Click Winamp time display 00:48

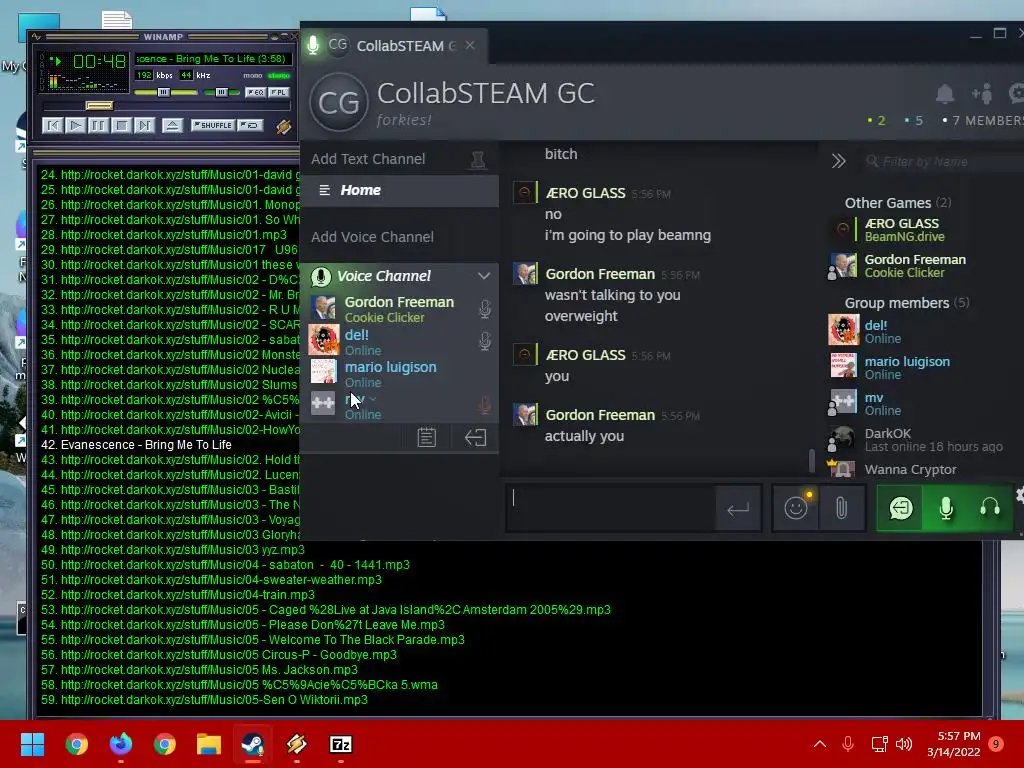(99, 61)
